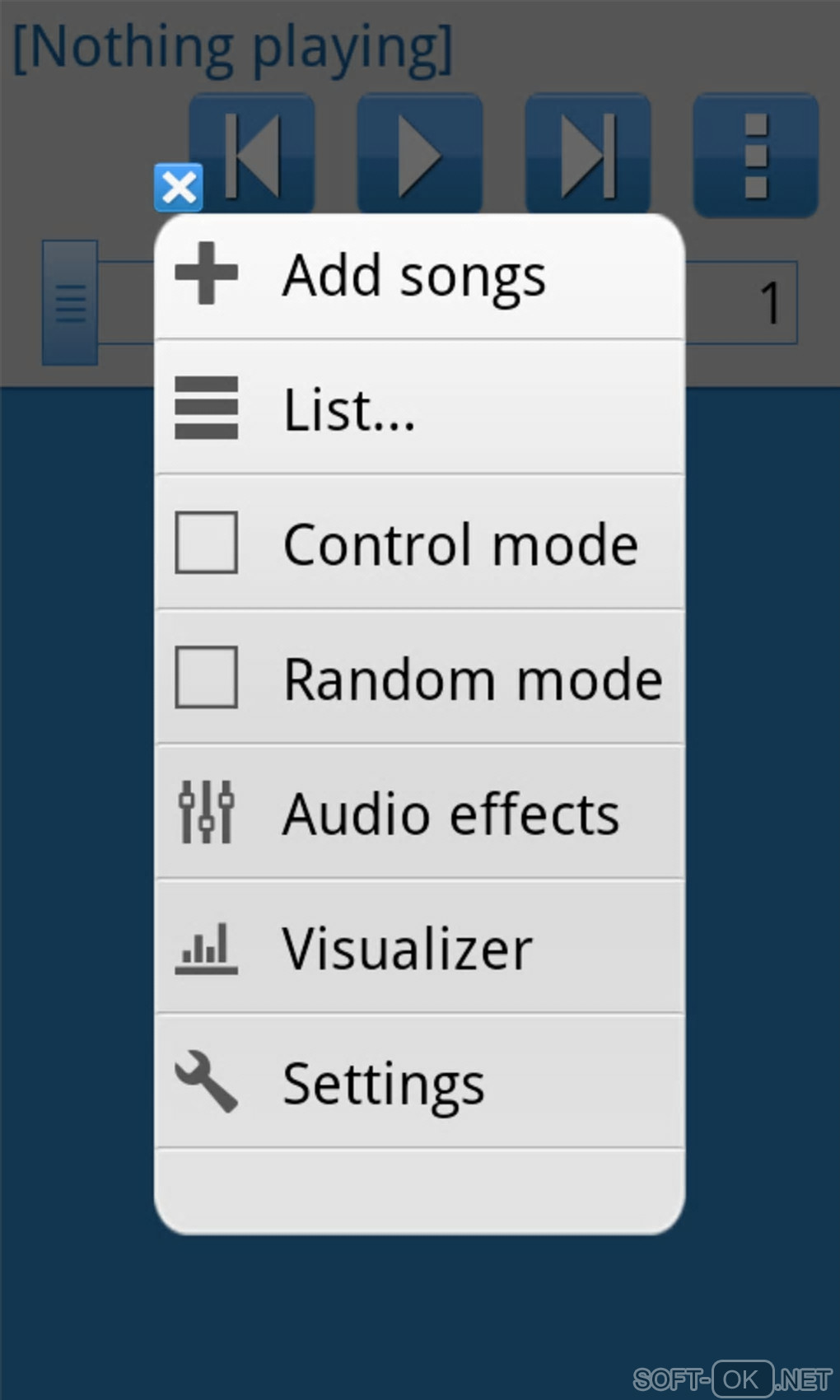Open Settings from the menu

coord(384,1084)
